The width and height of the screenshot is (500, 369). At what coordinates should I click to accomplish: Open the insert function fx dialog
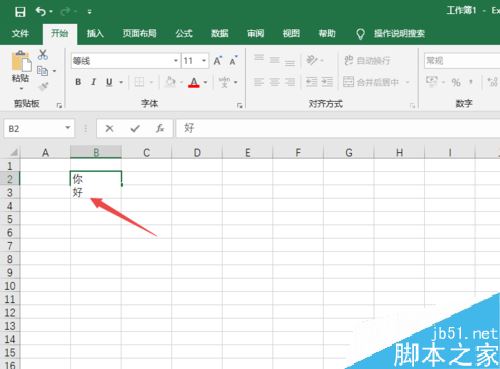160,128
